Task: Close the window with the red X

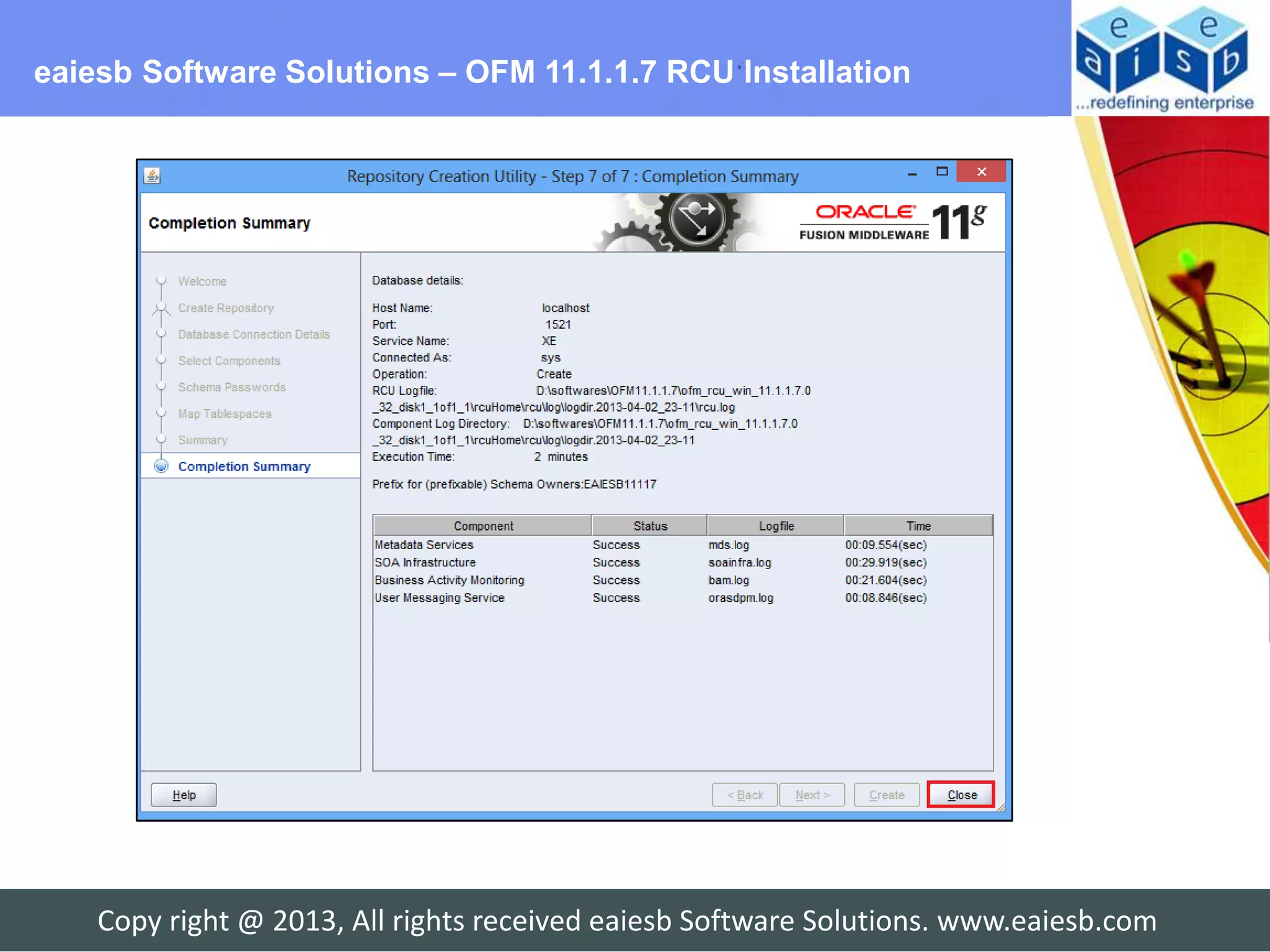Action: (x=982, y=172)
